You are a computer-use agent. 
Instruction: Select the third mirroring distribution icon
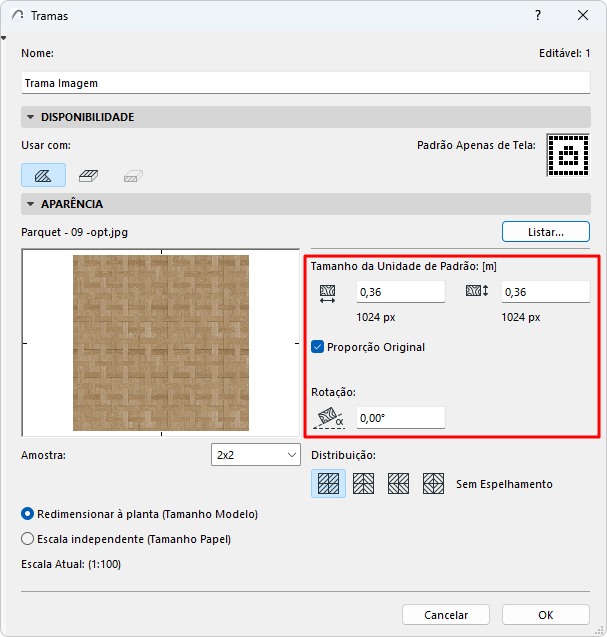pyautogui.click(x=398, y=483)
